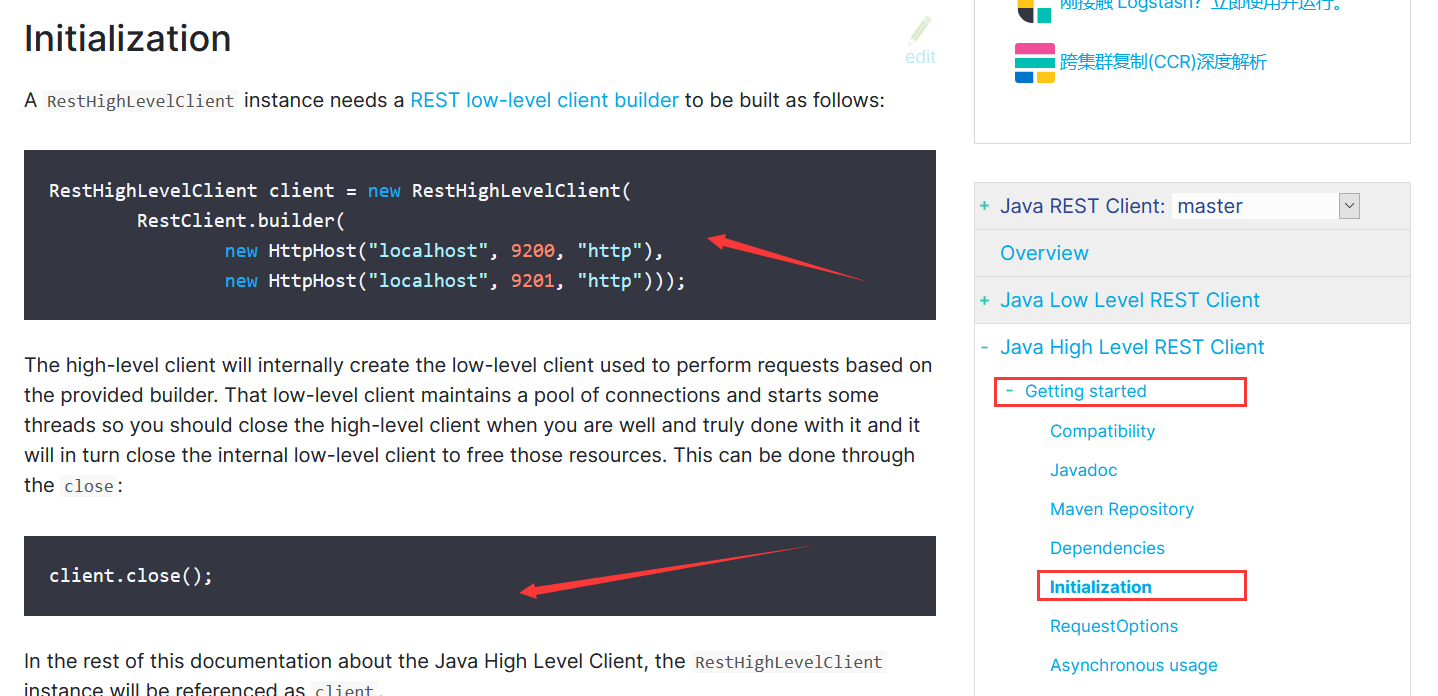Open the Javadoc page
1438x696 pixels.
point(1083,470)
